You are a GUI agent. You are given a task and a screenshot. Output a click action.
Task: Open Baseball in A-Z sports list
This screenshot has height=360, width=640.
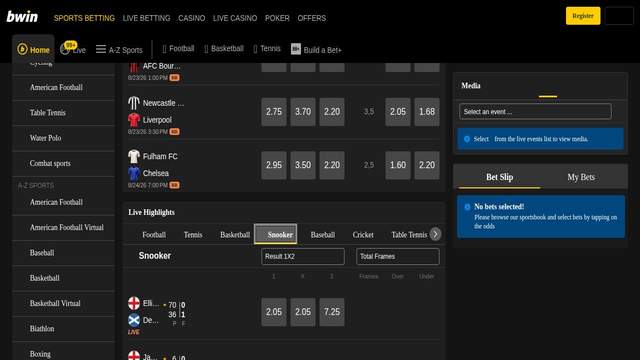tap(64, 253)
